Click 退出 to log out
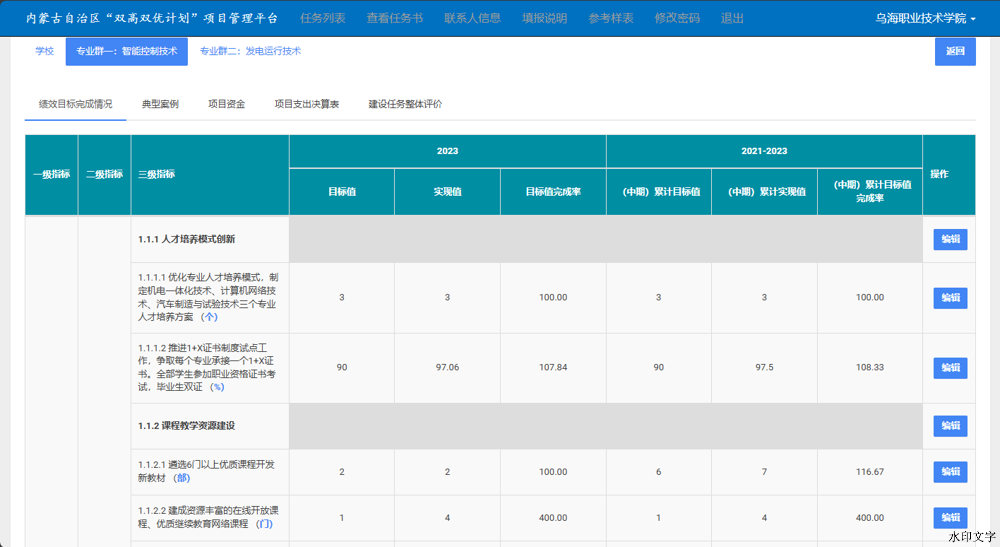Viewport: 1000px width, 547px height. [x=732, y=19]
